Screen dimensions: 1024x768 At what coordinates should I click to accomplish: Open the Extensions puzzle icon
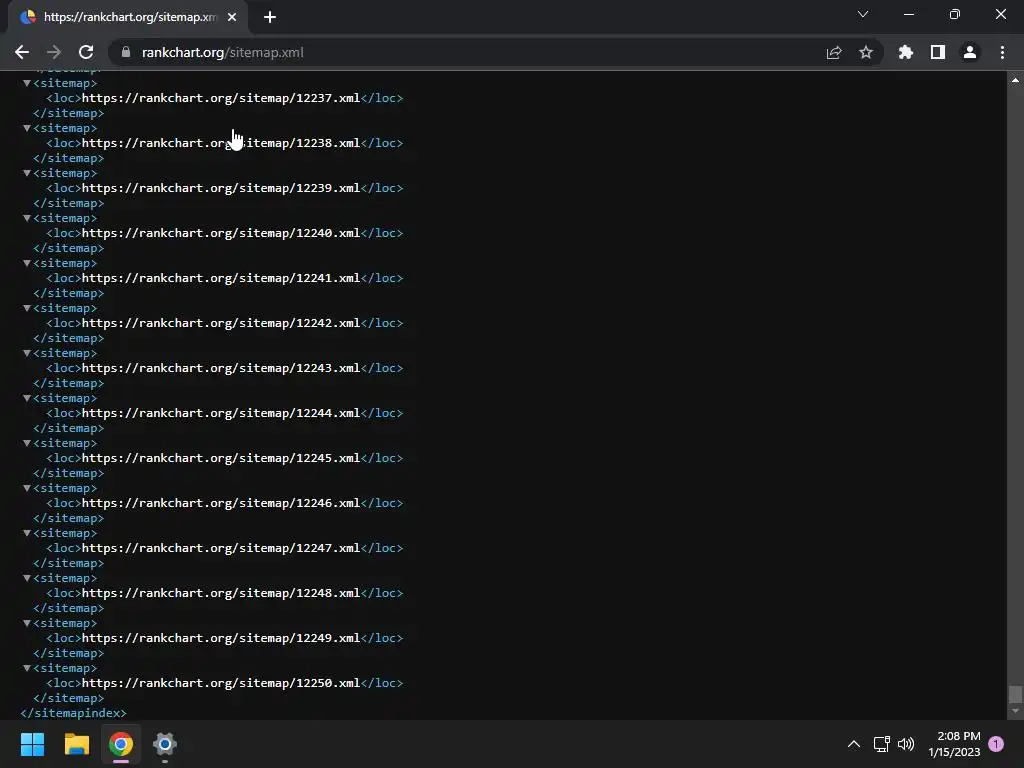(x=906, y=52)
